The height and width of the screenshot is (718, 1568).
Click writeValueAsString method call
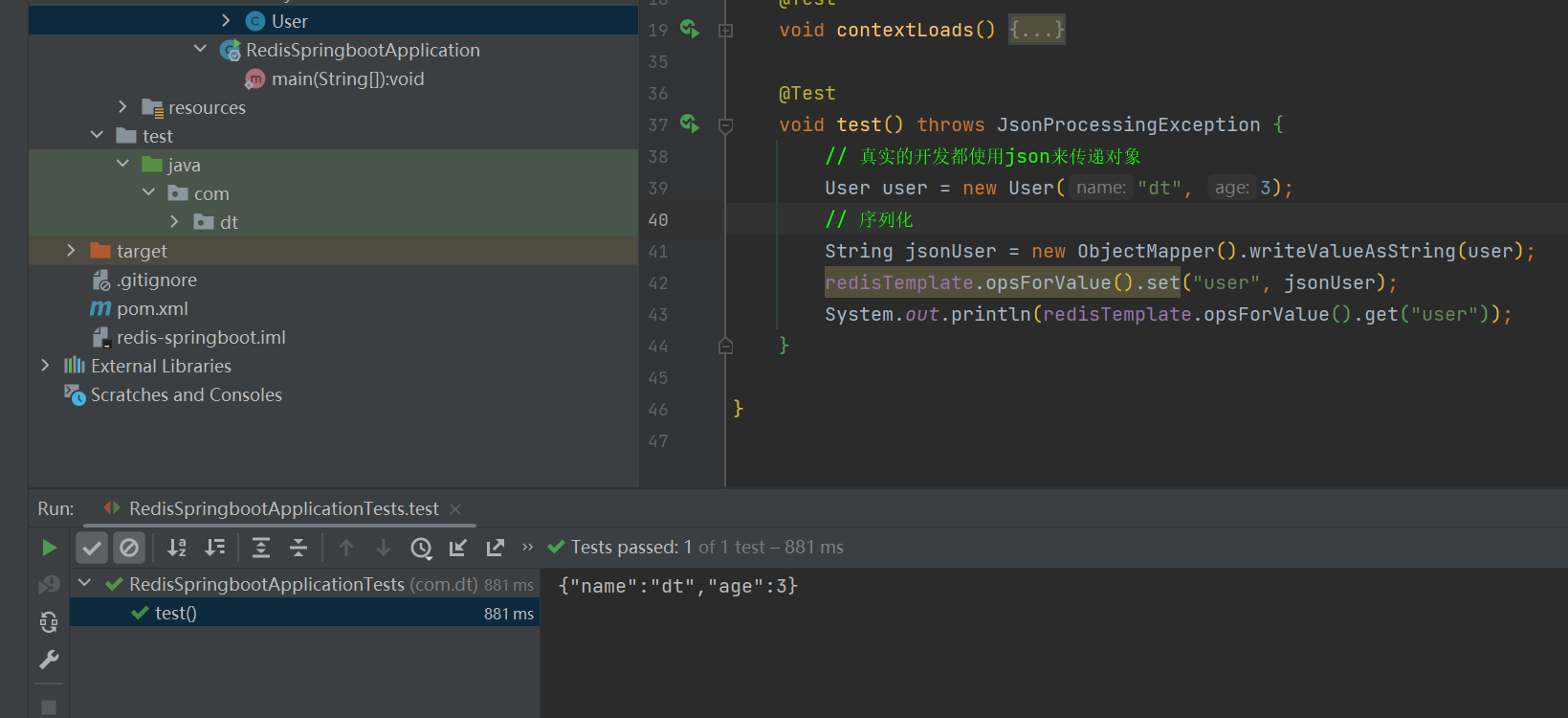tap(1353, 251)
